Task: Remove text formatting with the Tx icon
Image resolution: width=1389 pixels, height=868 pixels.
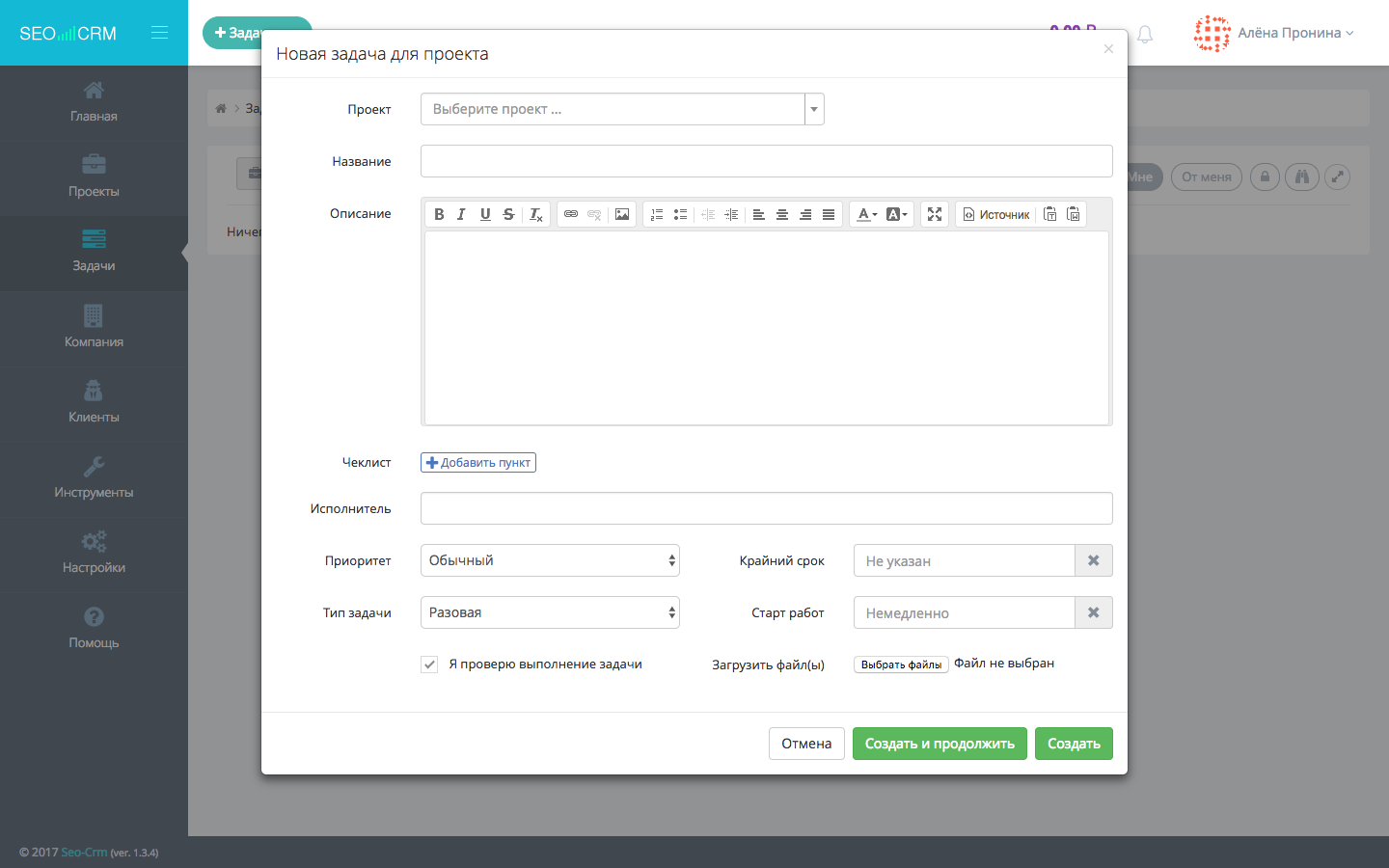Action: 535,213
